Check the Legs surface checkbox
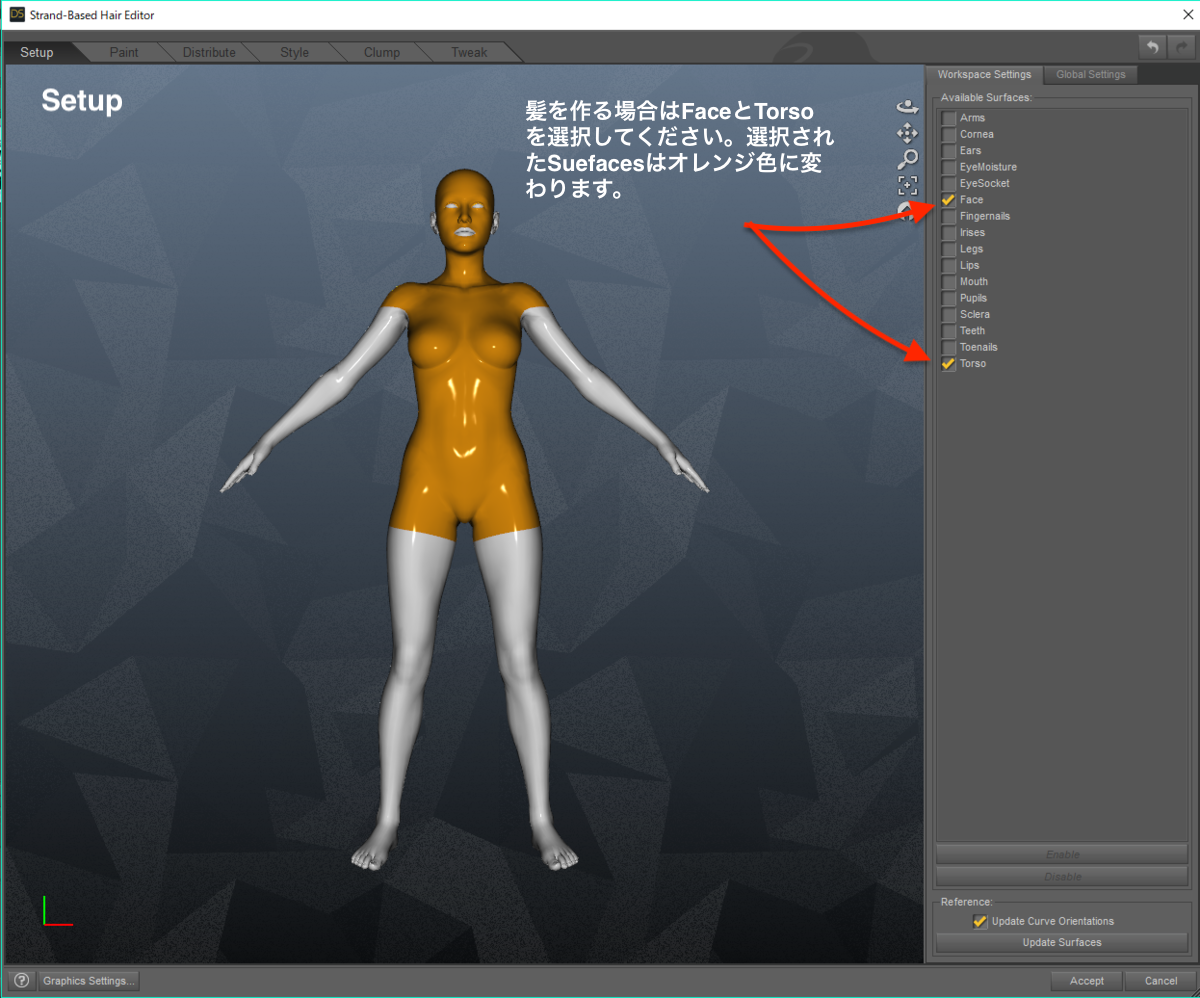 click(948, 249)
